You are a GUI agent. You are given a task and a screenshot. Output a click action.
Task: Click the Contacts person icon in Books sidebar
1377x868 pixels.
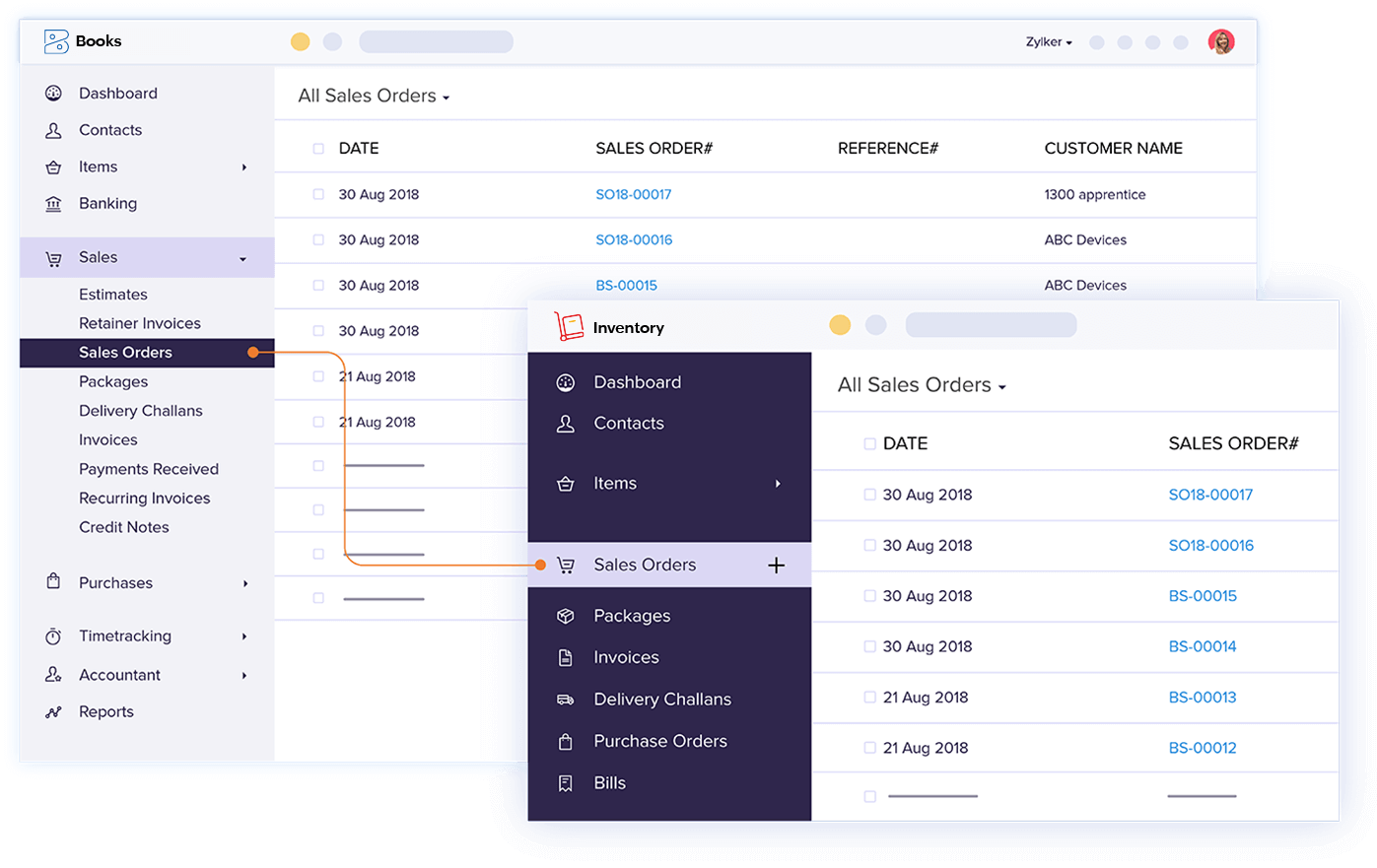coord(53,130)
